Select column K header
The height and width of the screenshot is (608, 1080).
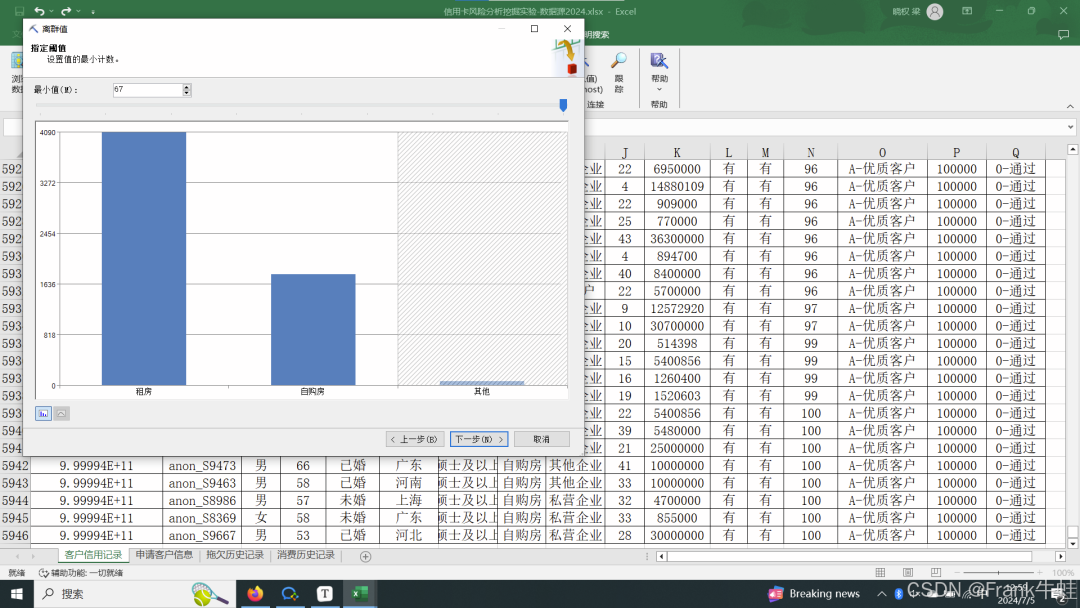(677, 152)
